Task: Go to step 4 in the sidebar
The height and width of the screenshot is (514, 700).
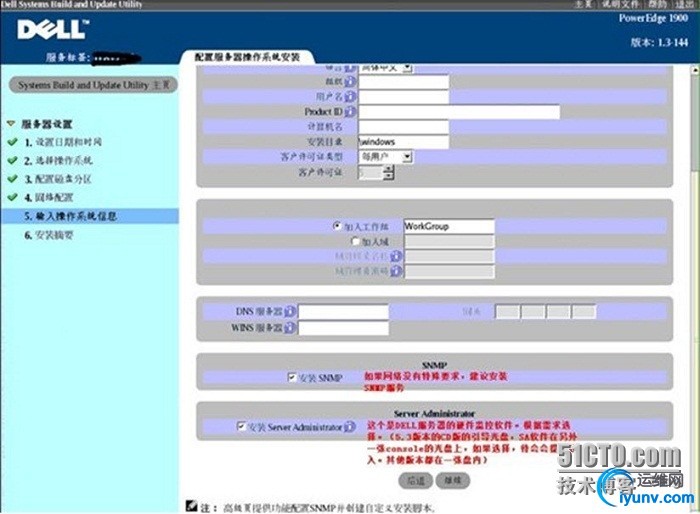Action: click(49, 197)
